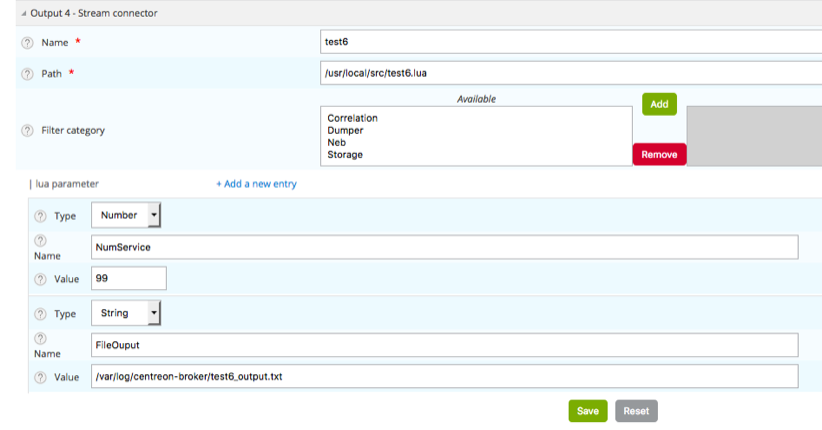Click help icon next to Value 99

[40, 279]
